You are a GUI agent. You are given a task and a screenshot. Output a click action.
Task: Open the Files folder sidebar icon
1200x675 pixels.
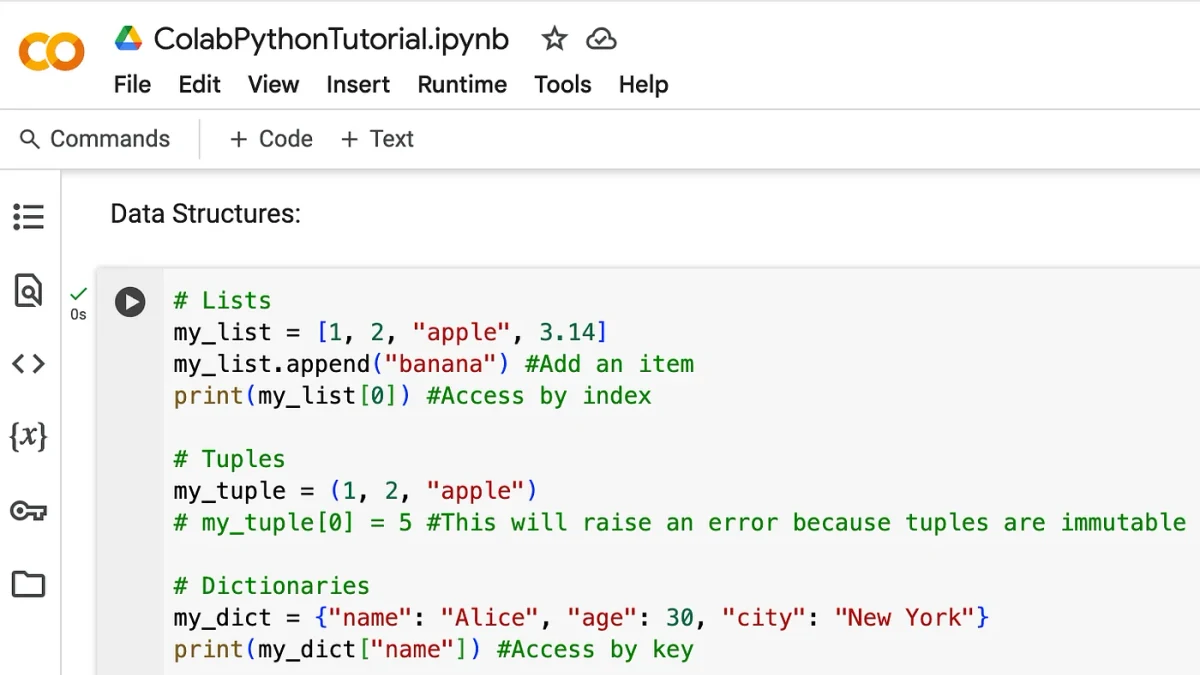pyautogui.click(x=28, y=584)
